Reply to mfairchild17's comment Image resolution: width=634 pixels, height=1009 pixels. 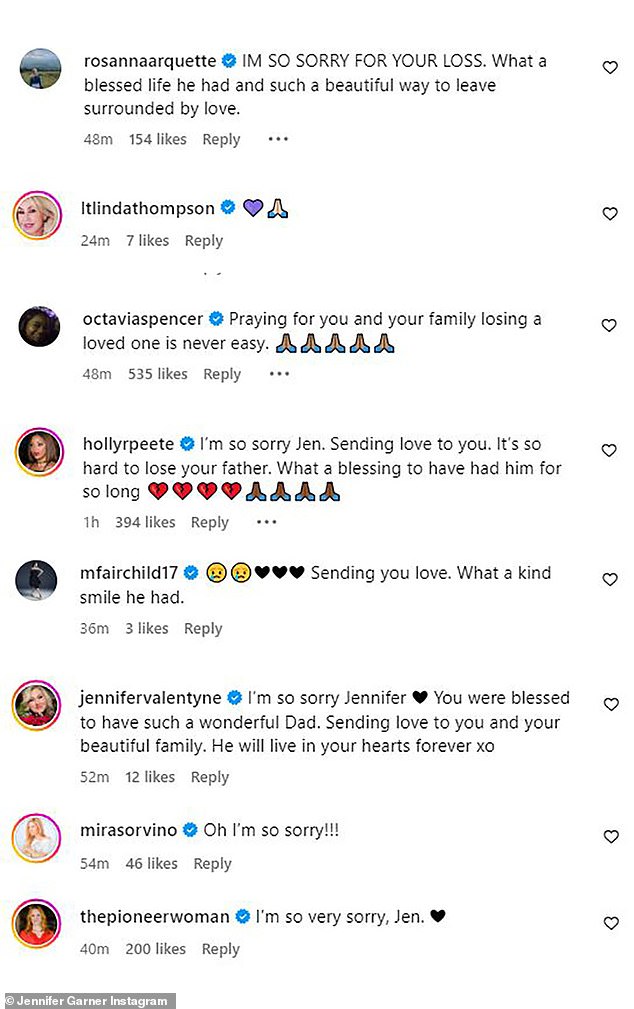(x=203, y=628)
